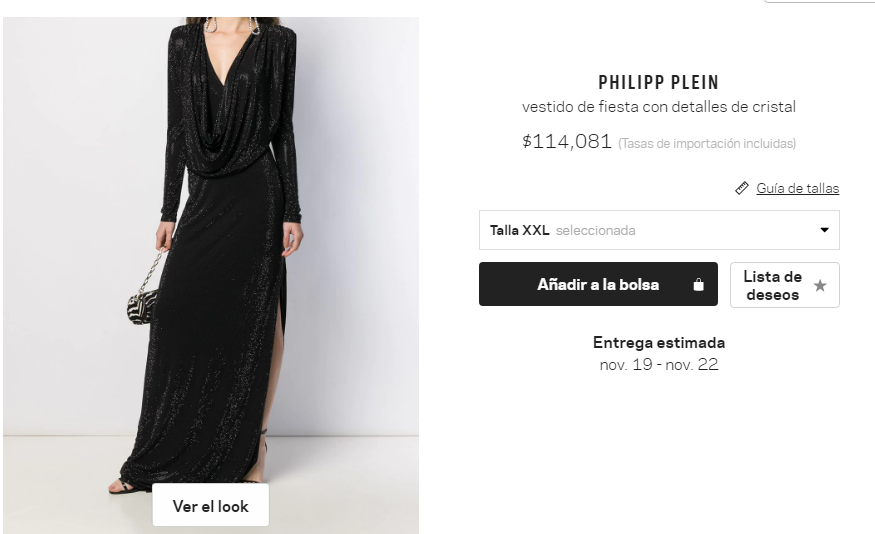Click the ruler icon beside Guía de tallas
This screenshot has height=534, width=875.
(742, 188)
